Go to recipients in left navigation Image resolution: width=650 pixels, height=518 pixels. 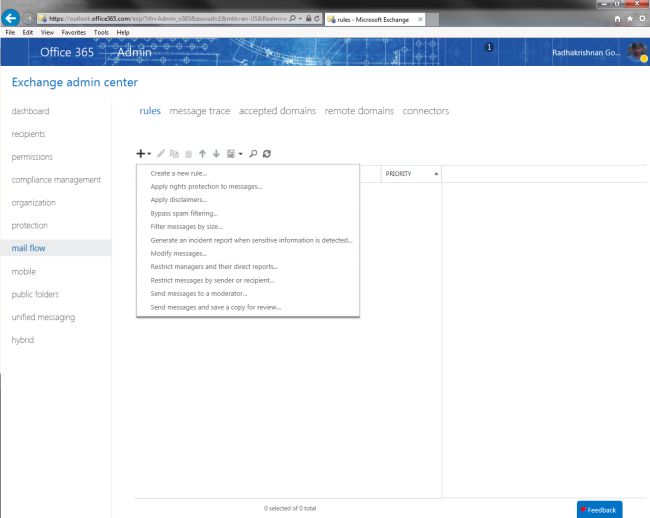(28, 134)
